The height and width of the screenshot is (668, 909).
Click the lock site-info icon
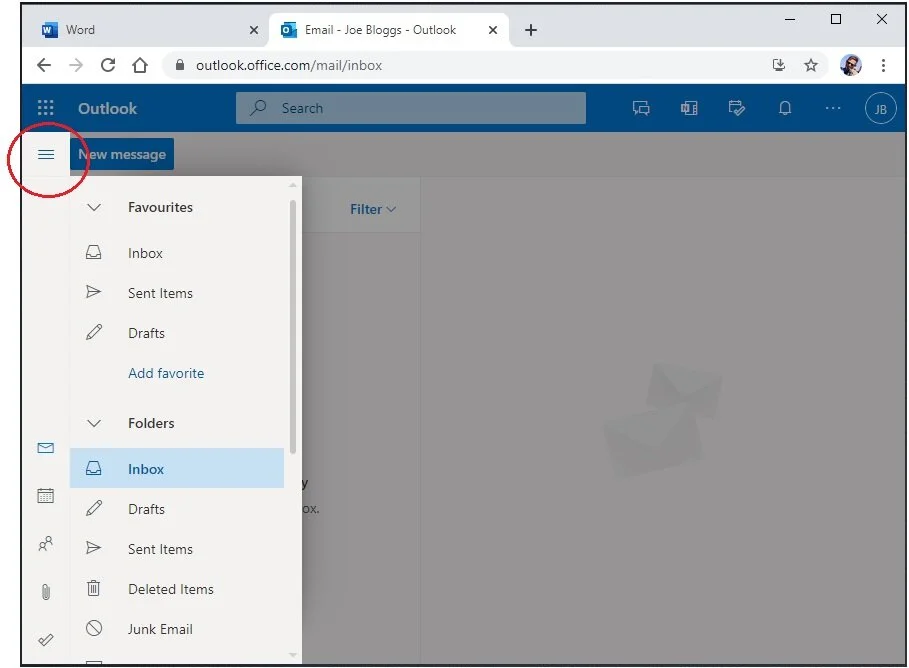pos(180,65)
